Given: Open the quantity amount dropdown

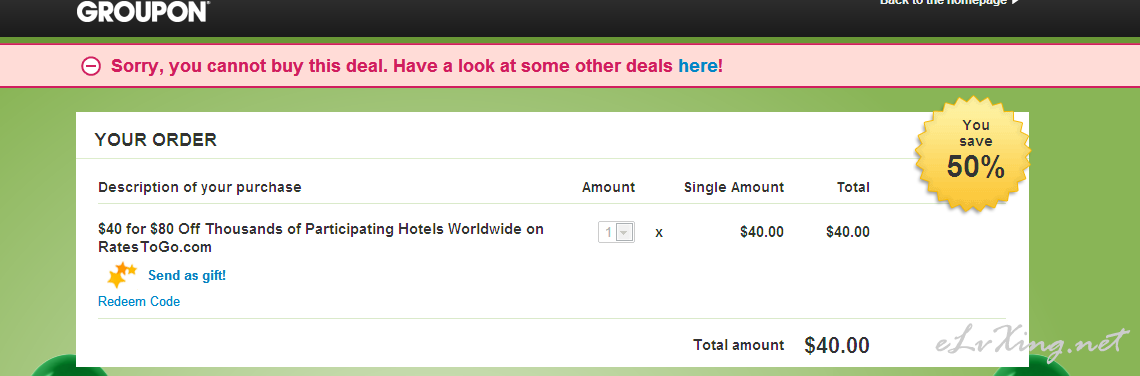Looking at the screenshot, I should tap(617, 232).
